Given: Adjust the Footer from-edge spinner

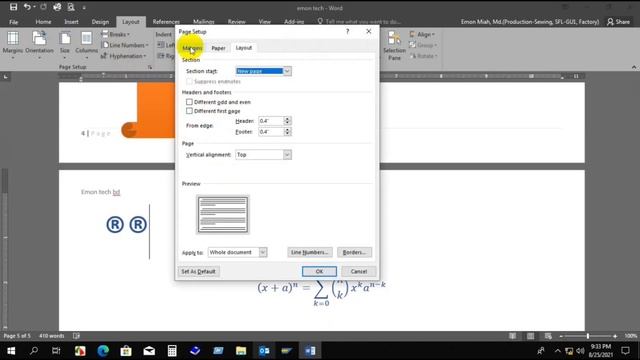Looking at the screenshot, I should tap(287, 132).
